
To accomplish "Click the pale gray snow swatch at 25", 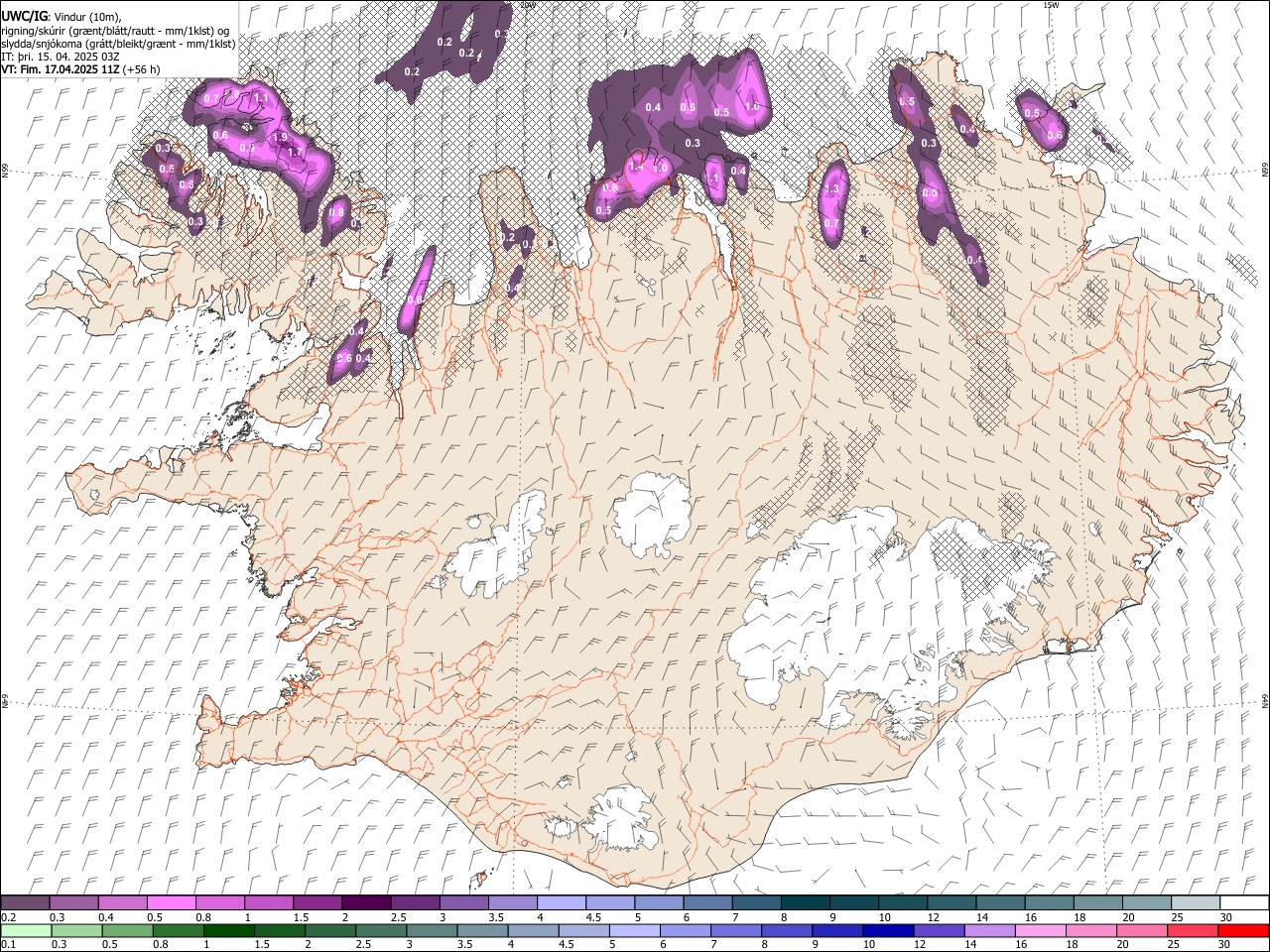I will coord(1195,902).
